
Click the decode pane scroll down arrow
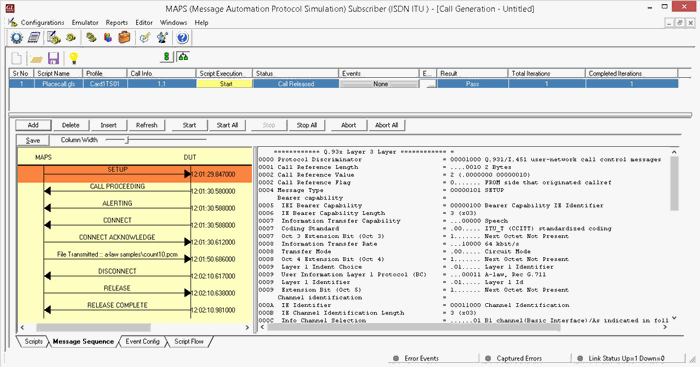click(x=674, y=318)
